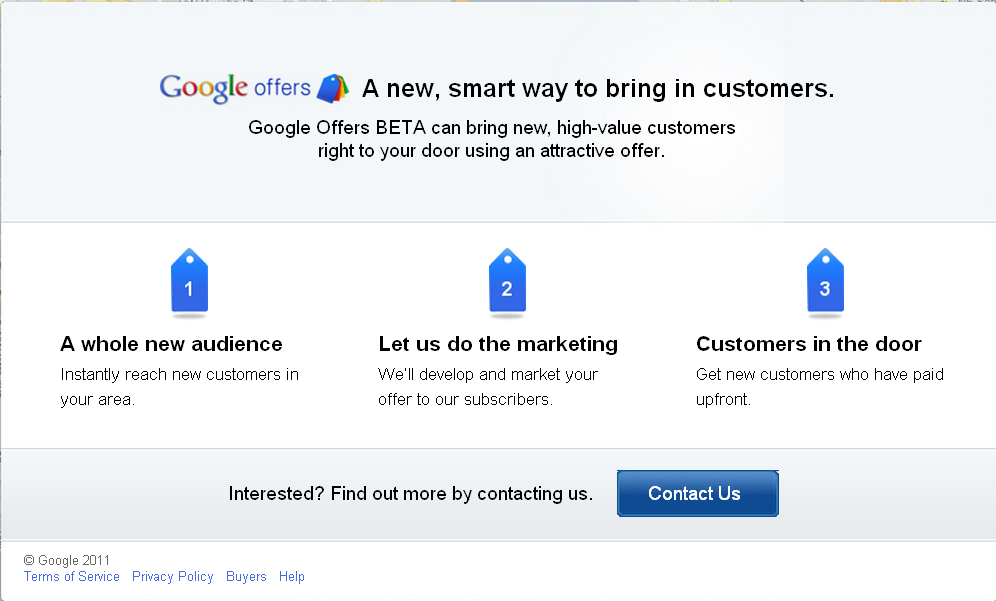Open the Terms of Service link
Viewport: 996px width, 601px height.
(72, 576)
